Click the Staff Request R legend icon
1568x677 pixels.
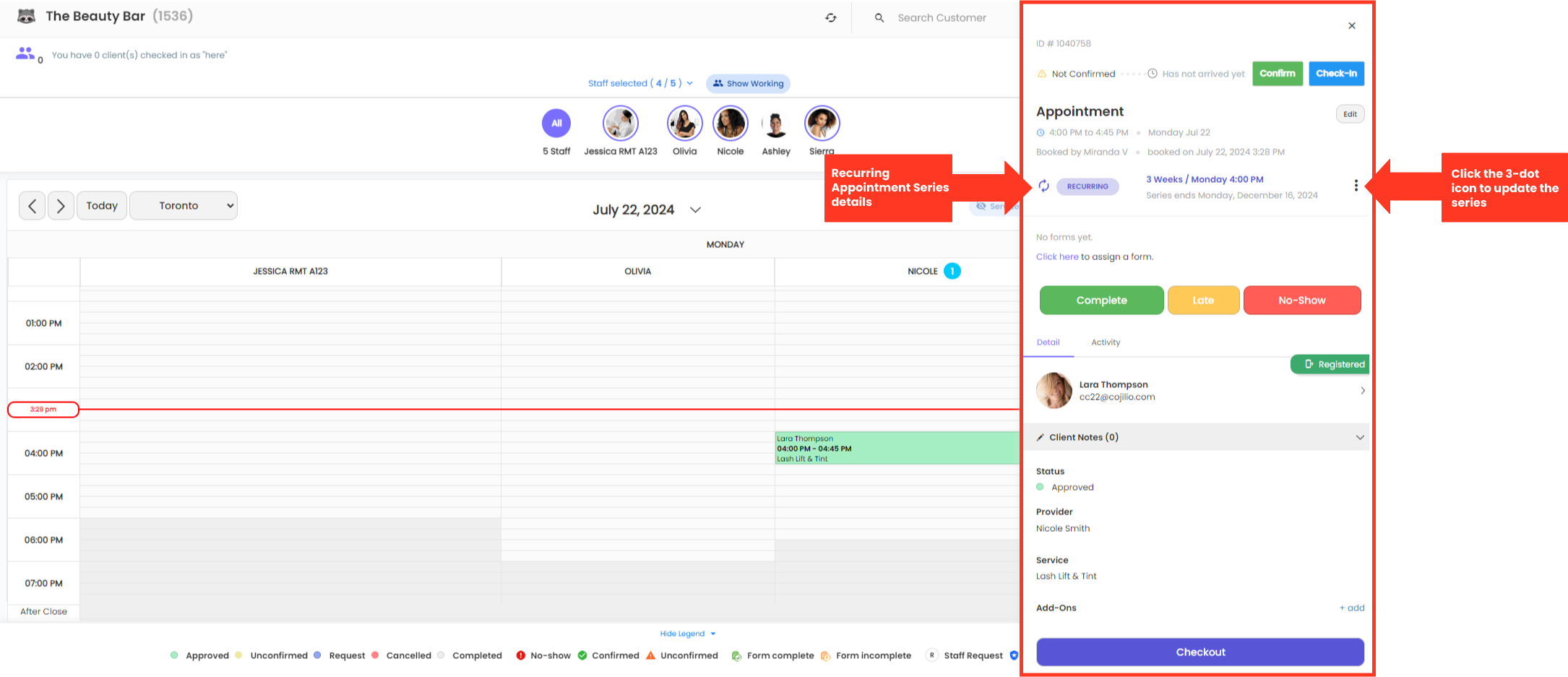(932, 655)
